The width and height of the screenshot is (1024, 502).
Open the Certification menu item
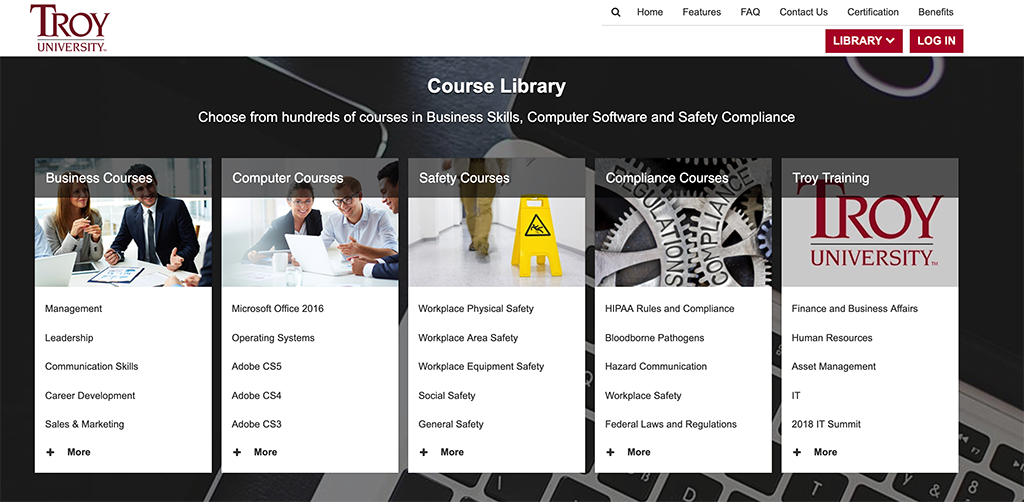873,12
